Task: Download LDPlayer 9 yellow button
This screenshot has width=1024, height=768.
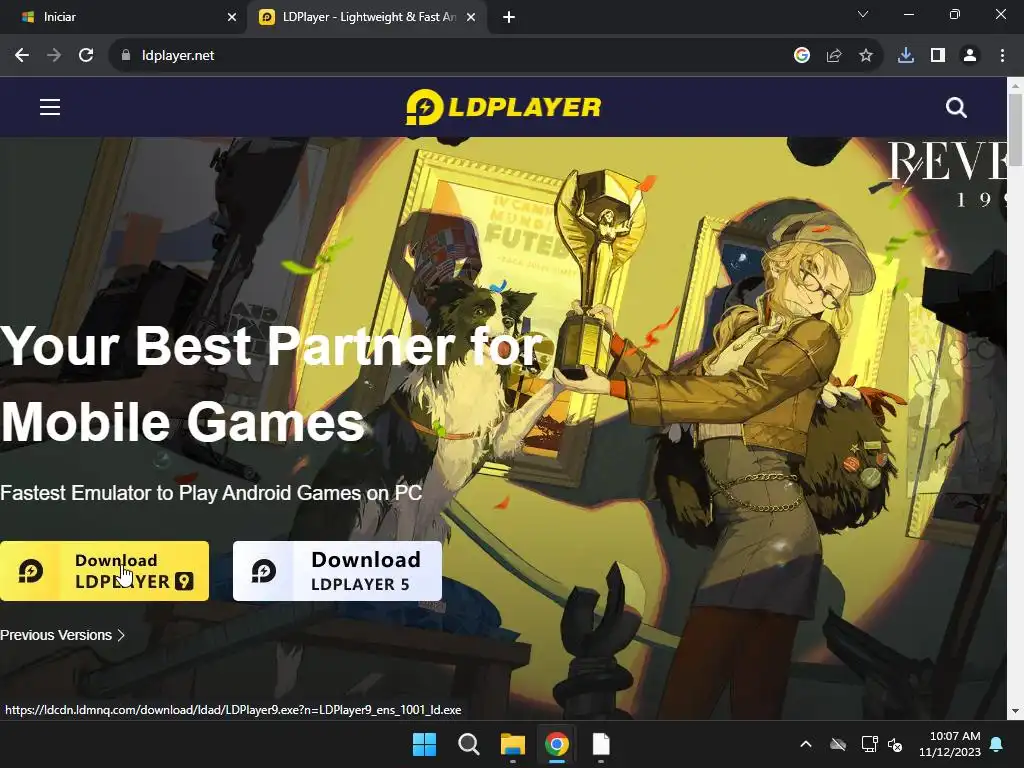Action: [x=104, y=571]
